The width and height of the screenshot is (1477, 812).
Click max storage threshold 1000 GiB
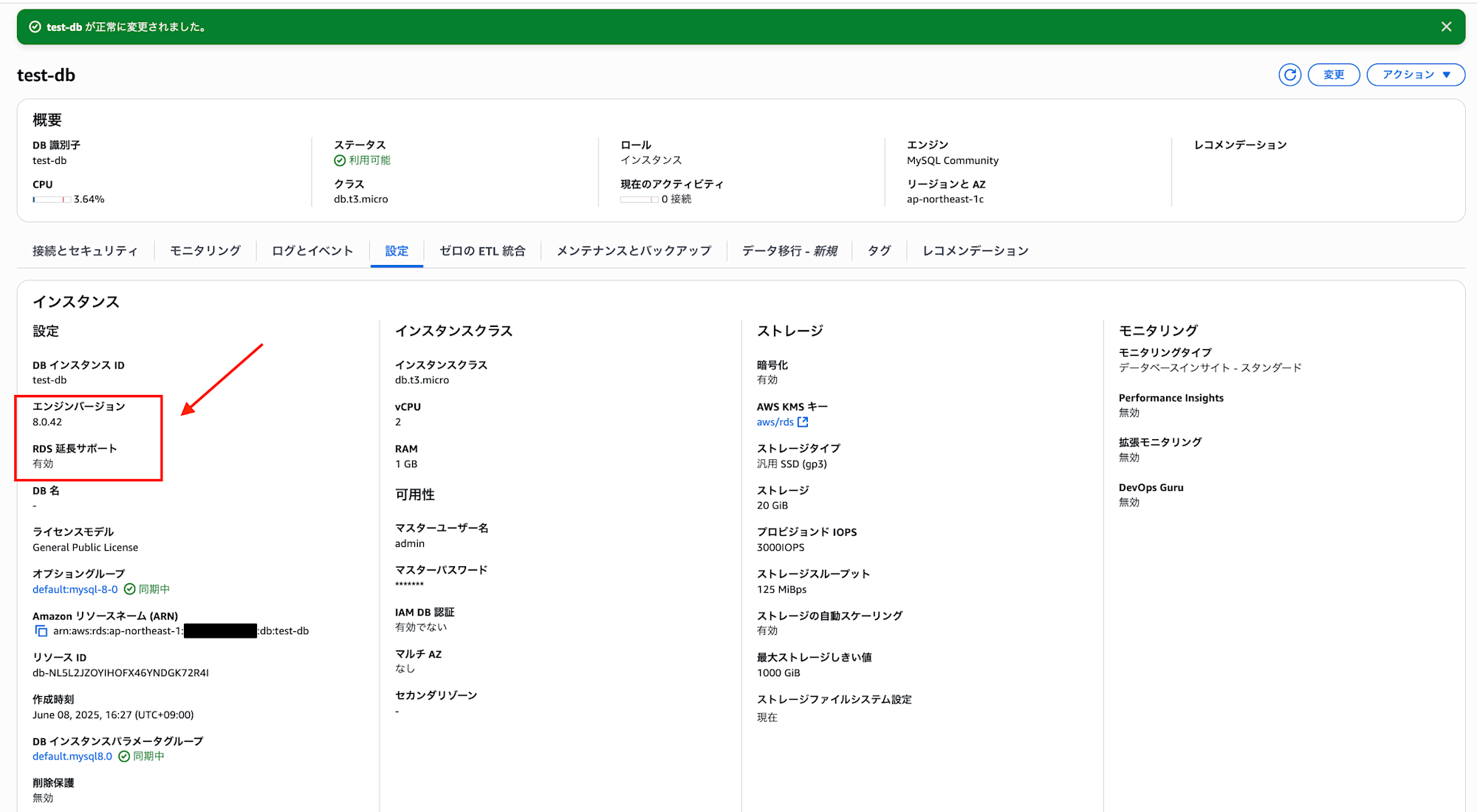tap(778, 673)
